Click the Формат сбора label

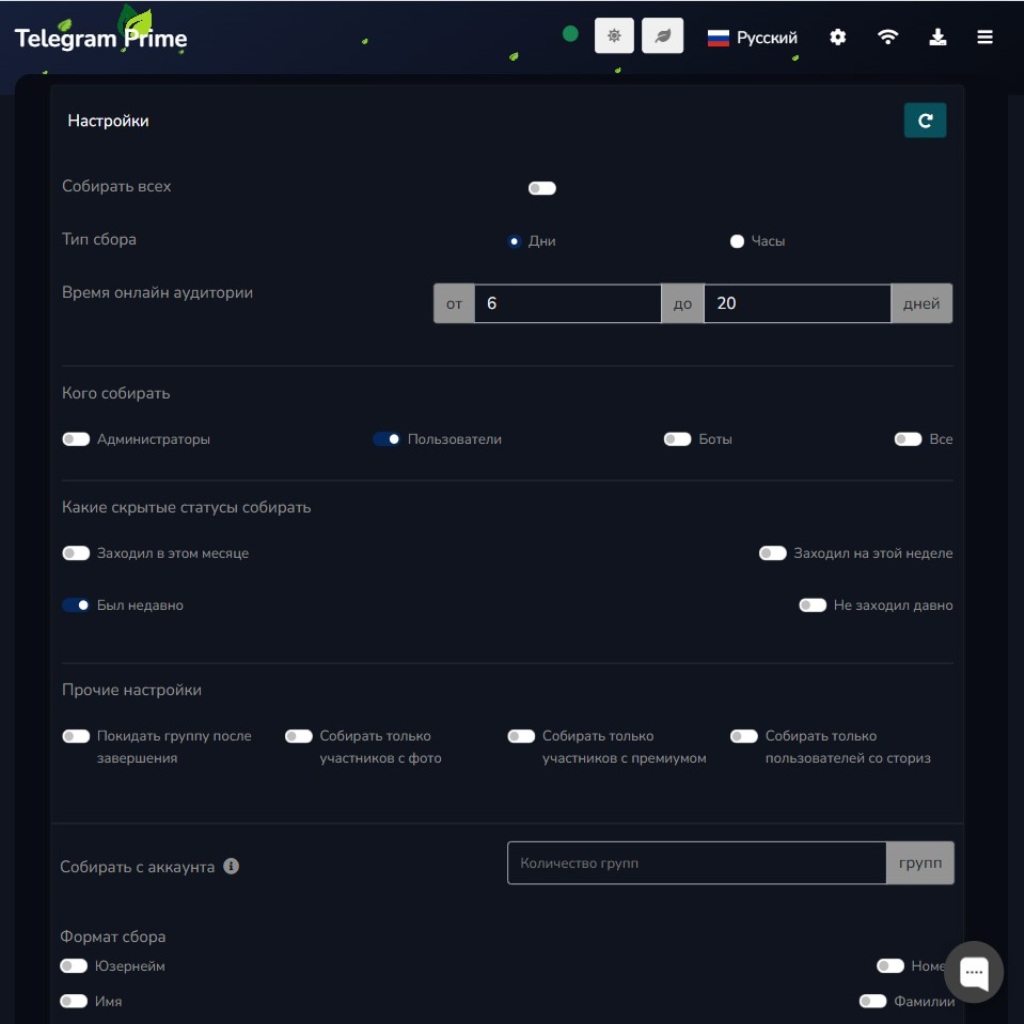click(x=113, y=936)
